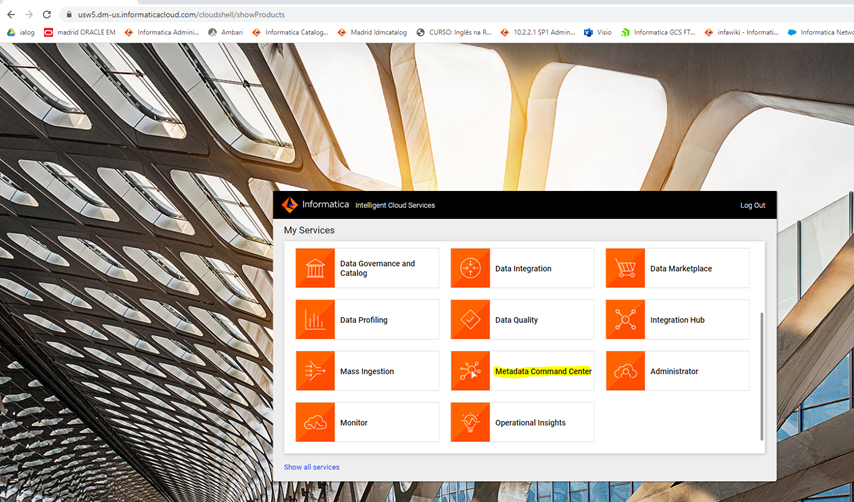Click the Mass Ingestion label

[x=367, y=371]
